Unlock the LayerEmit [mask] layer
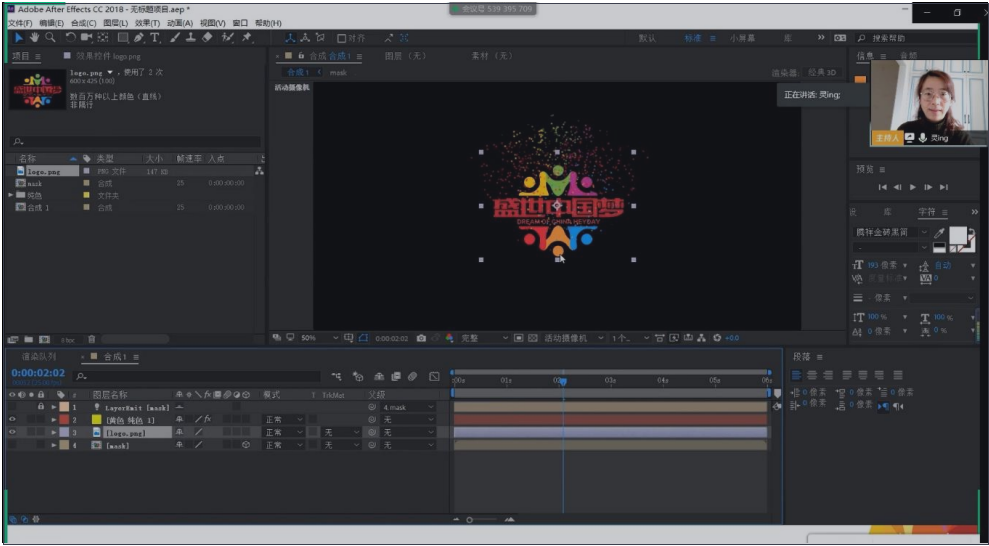 point(40,408)
